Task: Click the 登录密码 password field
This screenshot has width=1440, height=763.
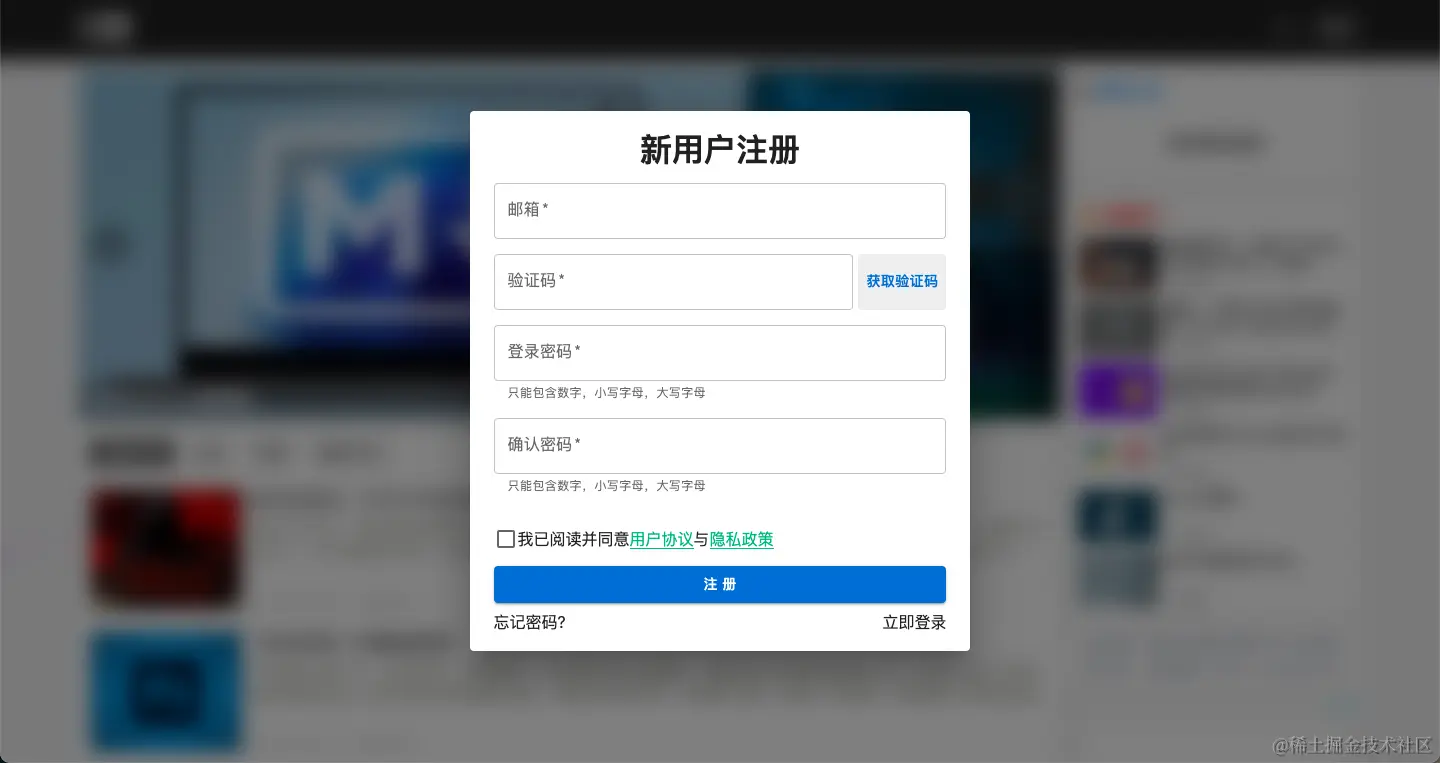Action: (719, 353)
